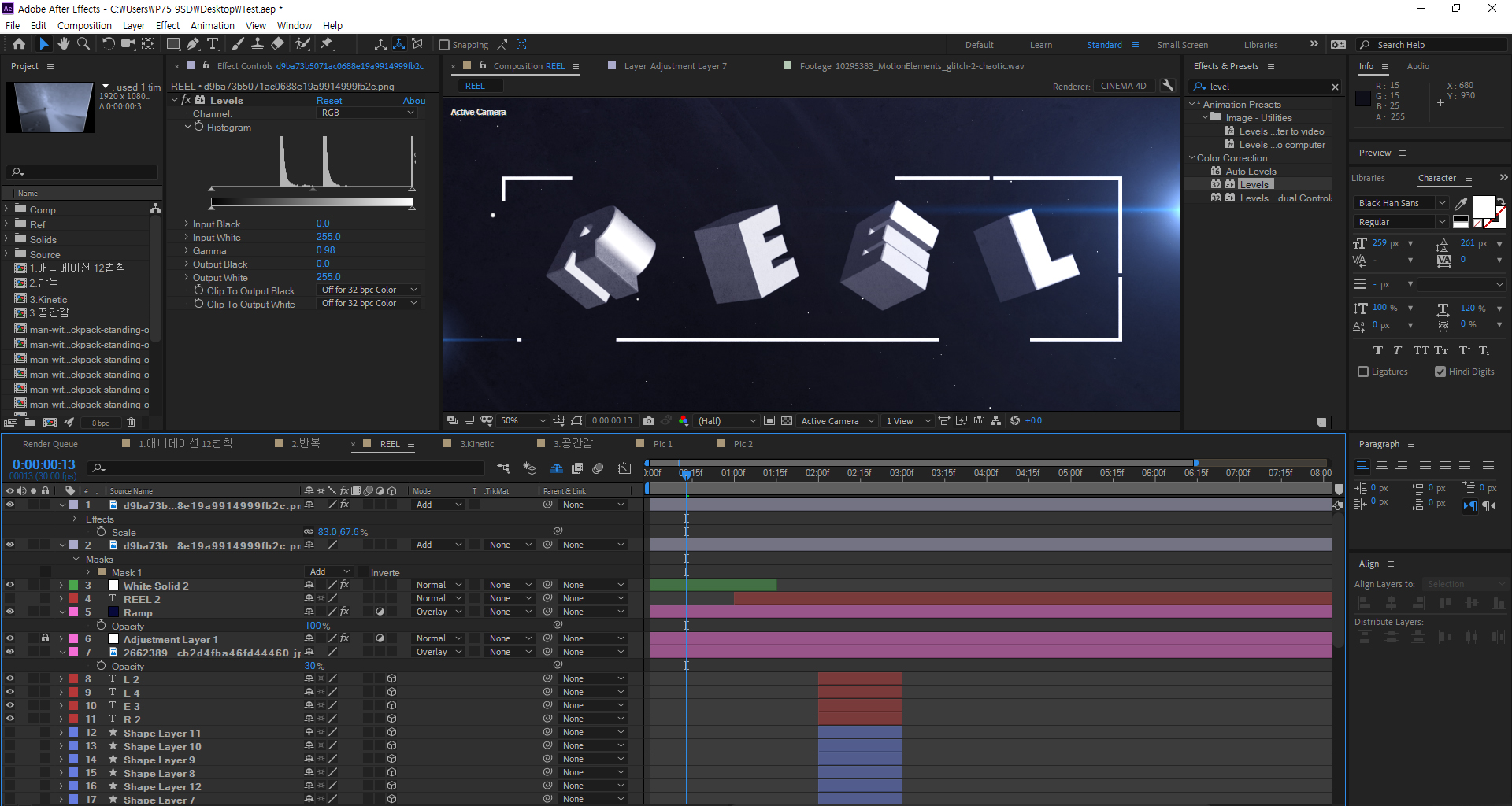Expand the Input Black property

[x=187, y=224]
